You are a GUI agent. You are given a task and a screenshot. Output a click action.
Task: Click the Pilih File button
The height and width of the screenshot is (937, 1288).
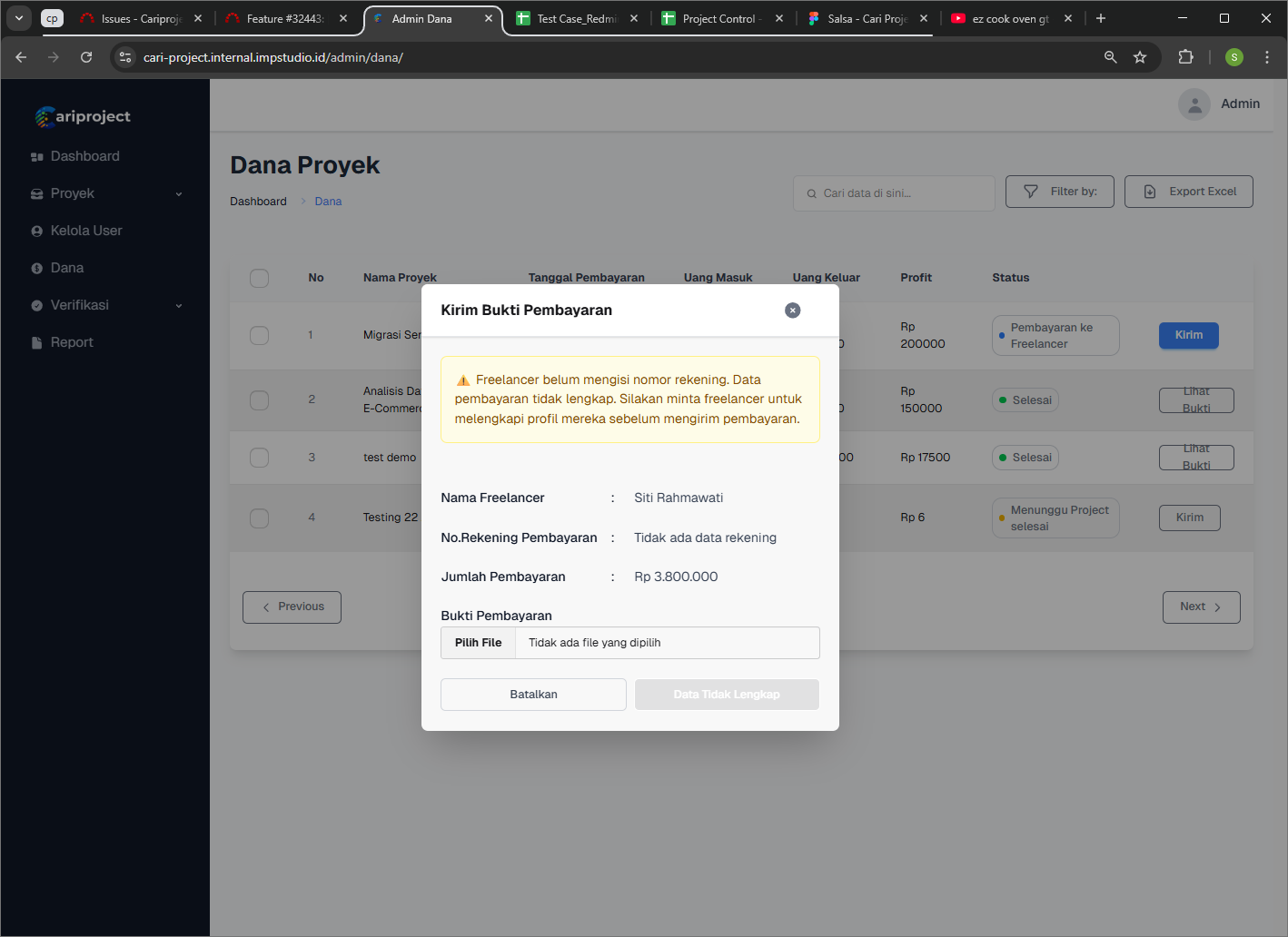coord(479,643)
